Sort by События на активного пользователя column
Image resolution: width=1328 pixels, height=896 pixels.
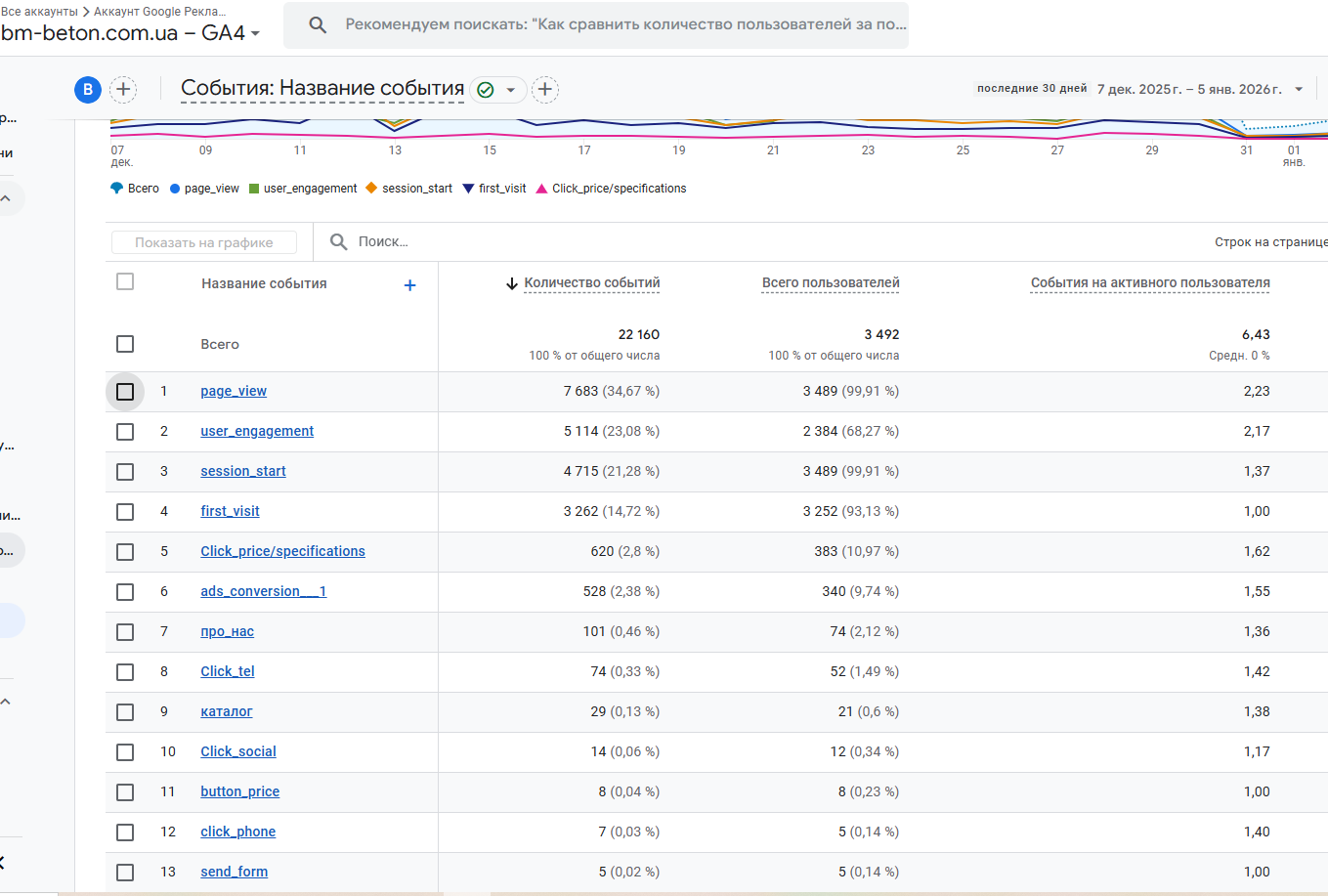click(1149, 283)
